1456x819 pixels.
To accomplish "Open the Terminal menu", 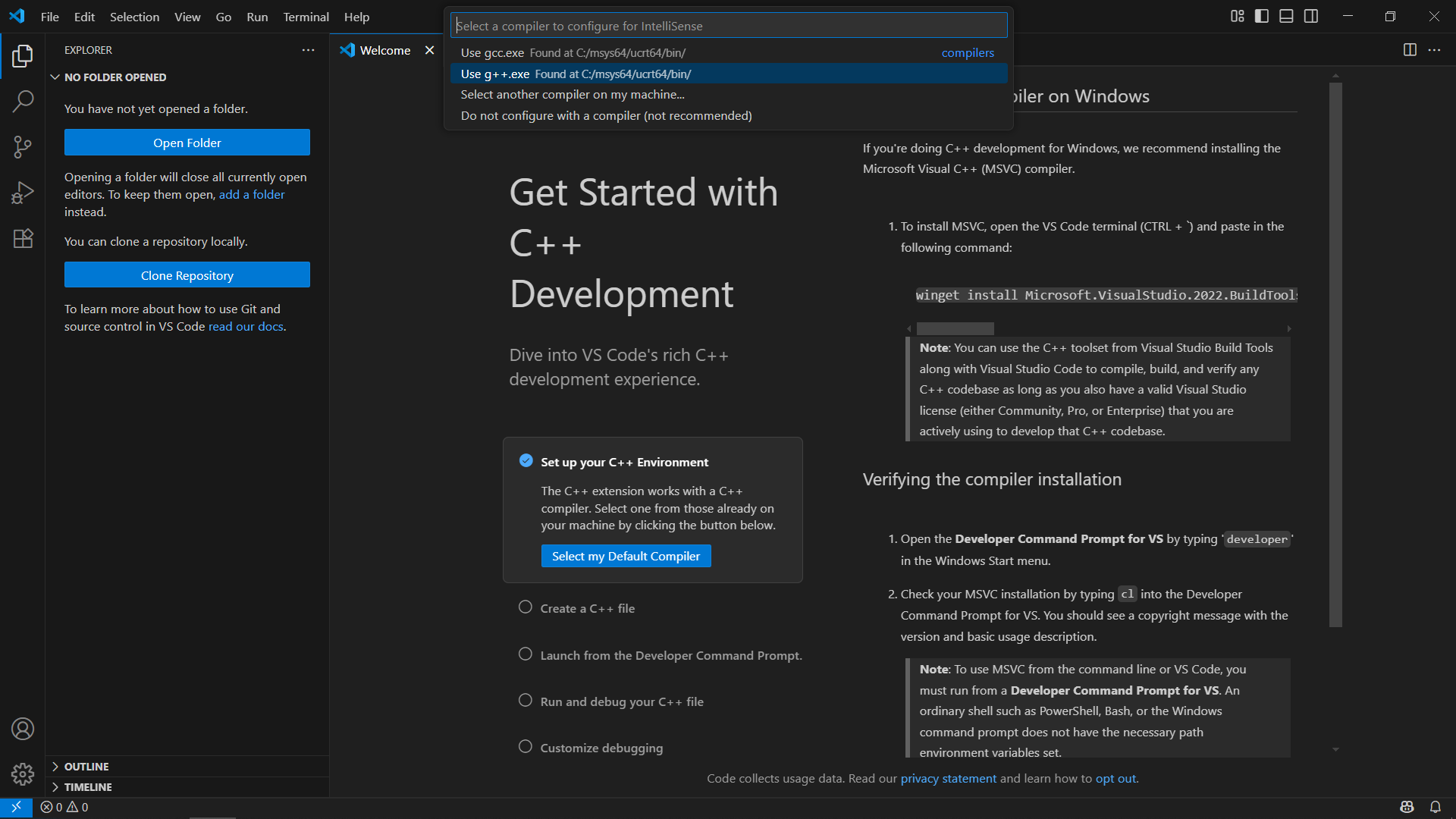I will tap(306, 17).
